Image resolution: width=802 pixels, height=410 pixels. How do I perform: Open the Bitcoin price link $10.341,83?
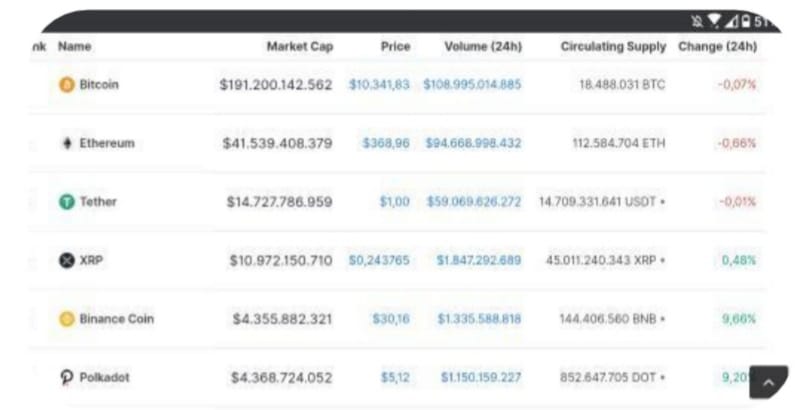379,84
